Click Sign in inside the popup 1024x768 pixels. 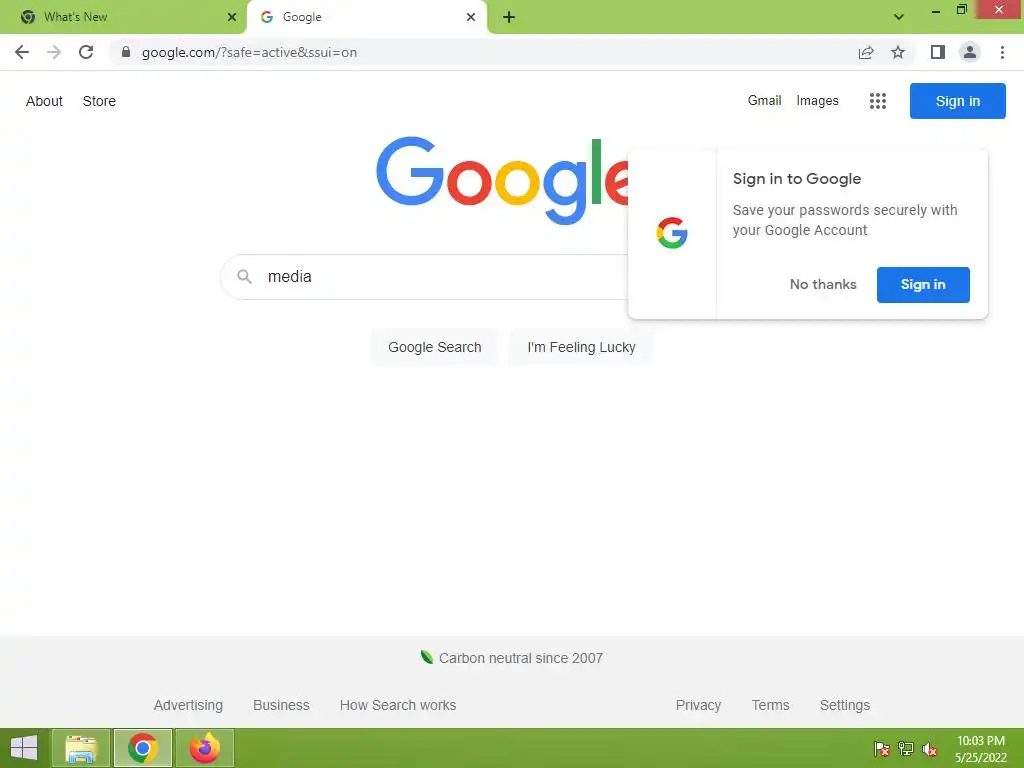pos(923,285)
